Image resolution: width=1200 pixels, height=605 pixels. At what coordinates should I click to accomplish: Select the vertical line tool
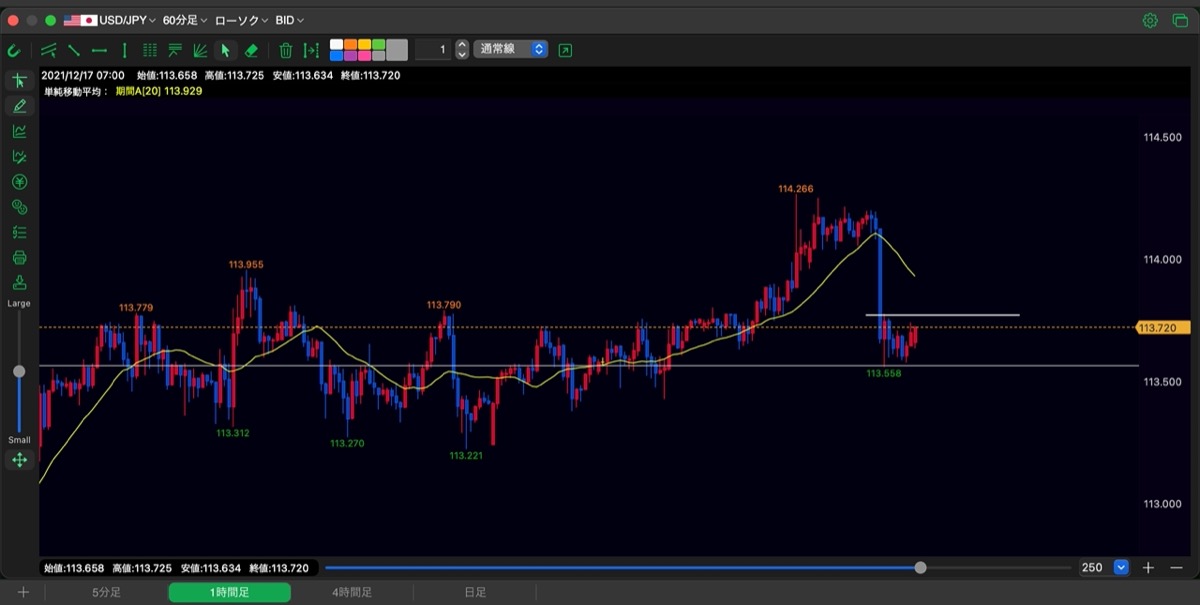(x=125, y=50)
